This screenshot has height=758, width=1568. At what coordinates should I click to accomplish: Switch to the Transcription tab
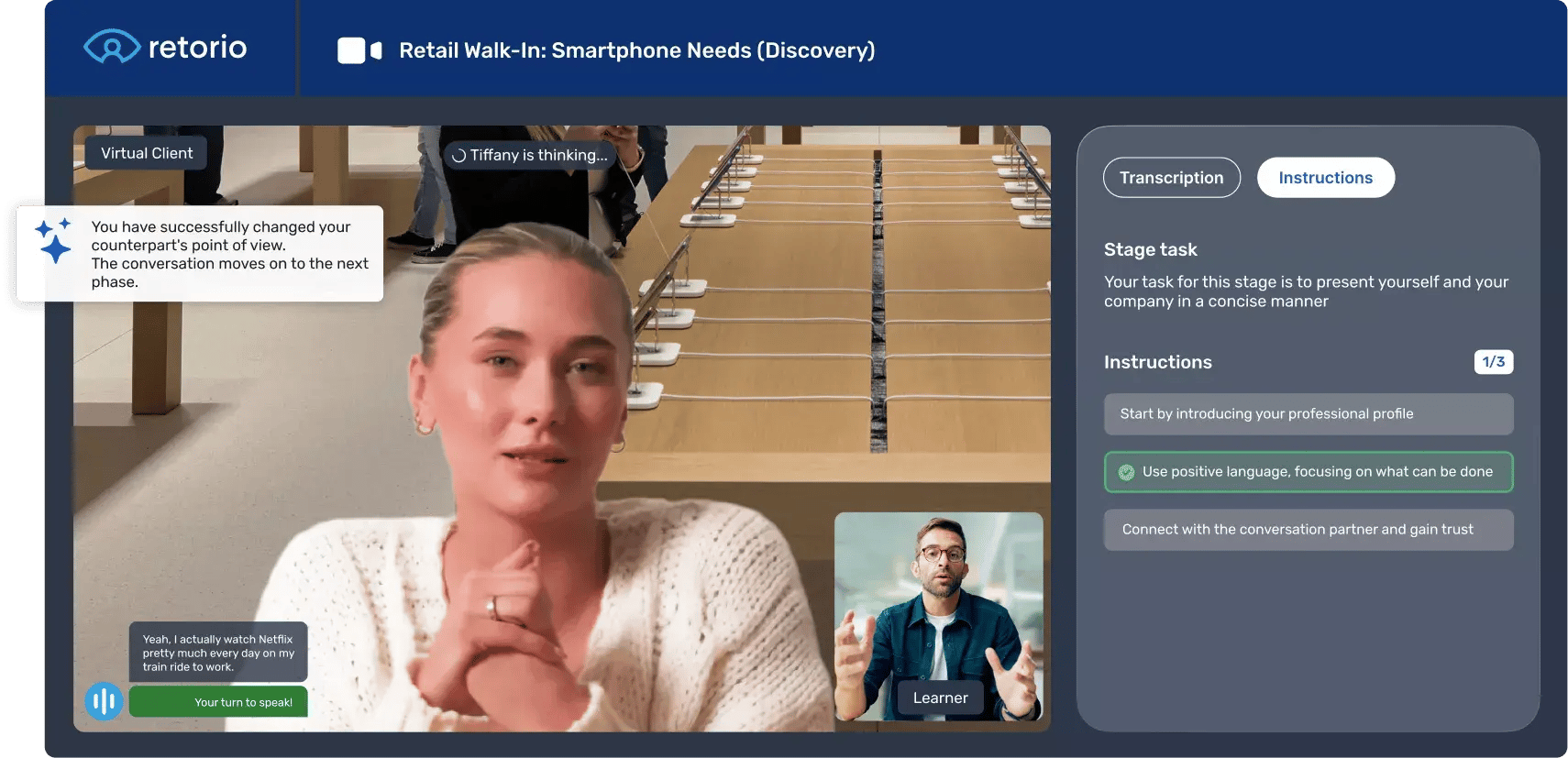pos(1171,178)
